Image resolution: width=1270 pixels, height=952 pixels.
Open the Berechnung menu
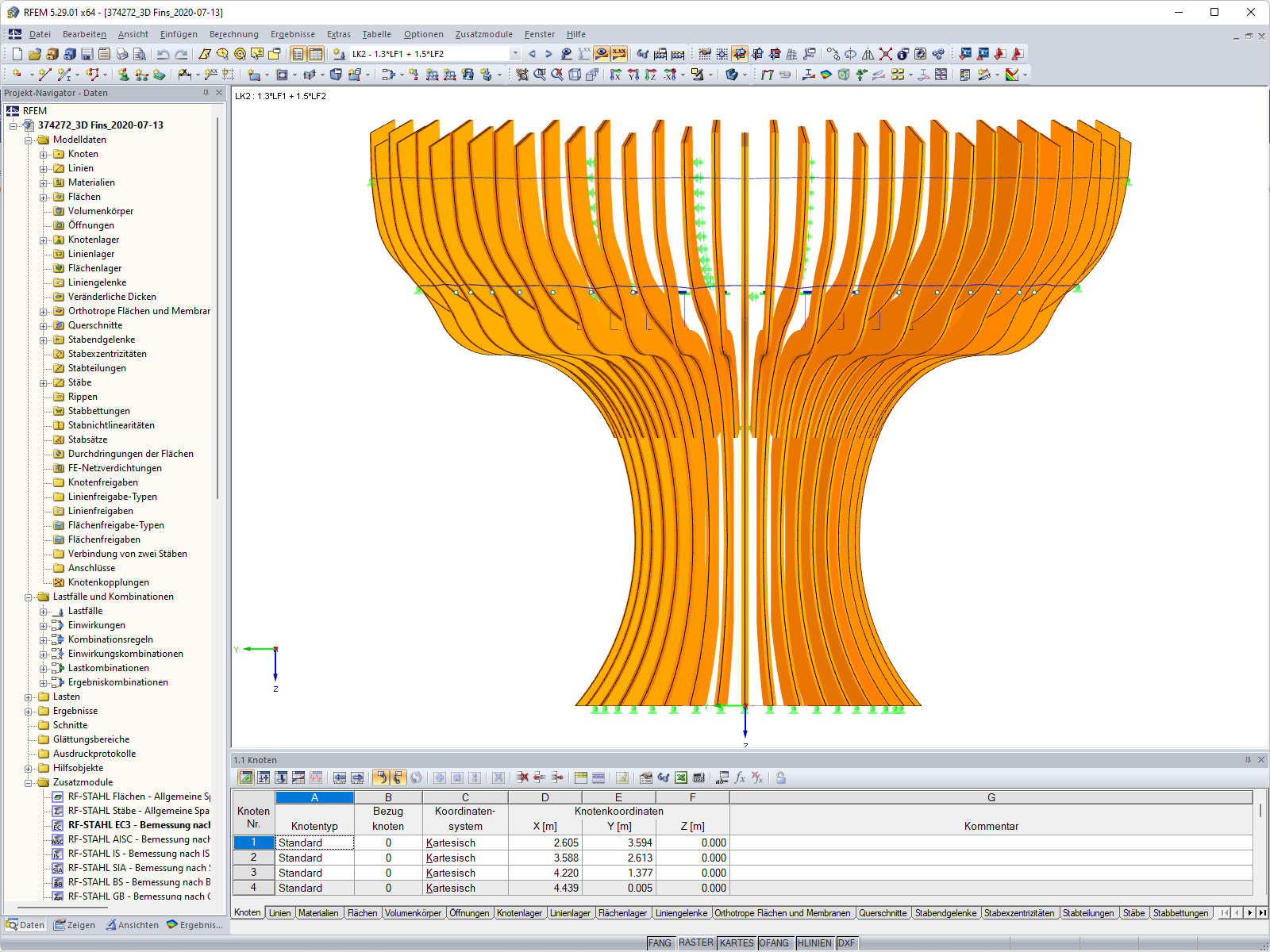point(233,34)
